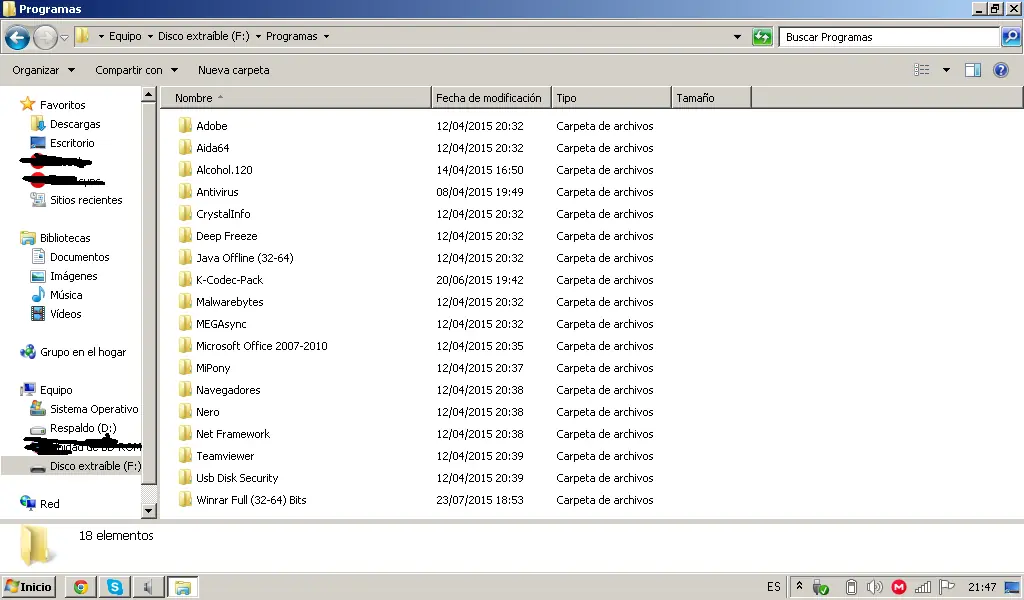This screenshot has height=600, width=1024.
Task: Create a Nueva carpeta
Action: (234, 70)
